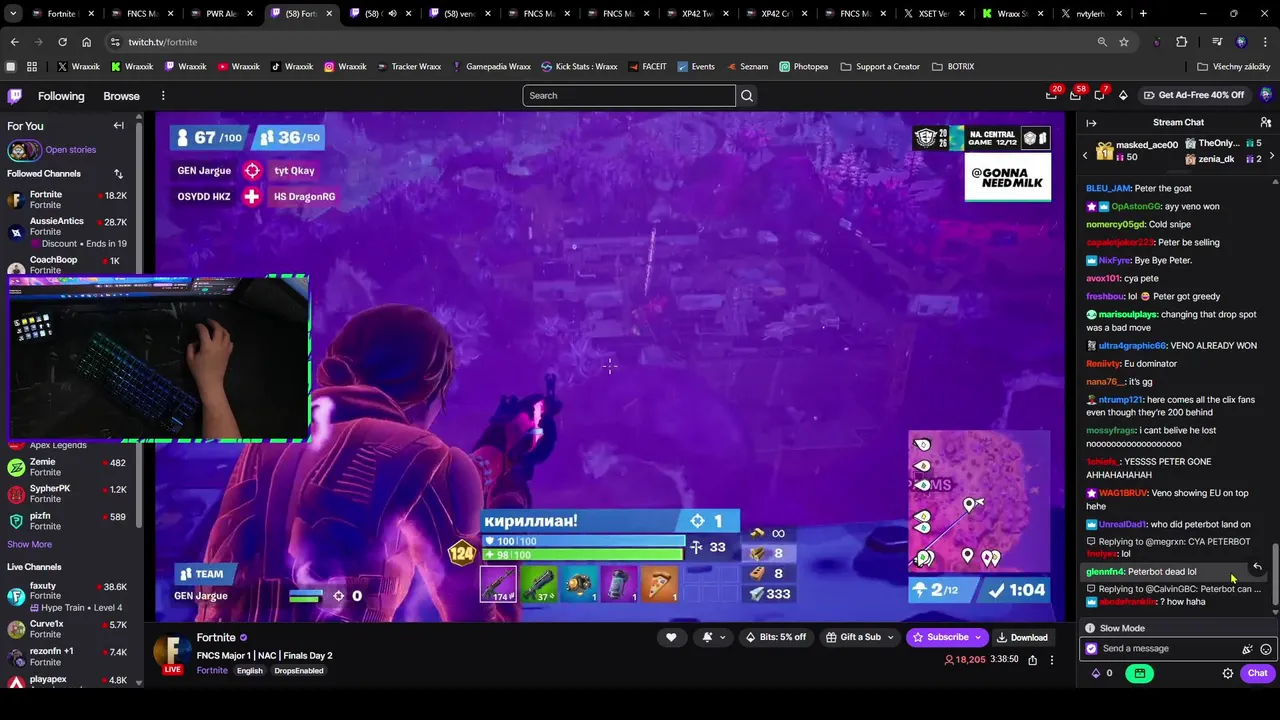
Task: Open the Support a Creator bookmarks folder
Action: pyautogui.click(x=880, y=67)
